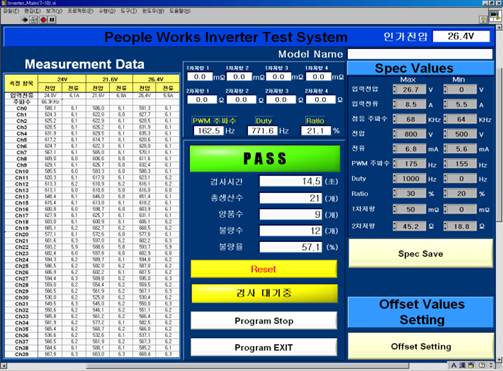Click the Run Continuously toolbar icon
Viewport: 503px width, 371px height.
point(34,20)
